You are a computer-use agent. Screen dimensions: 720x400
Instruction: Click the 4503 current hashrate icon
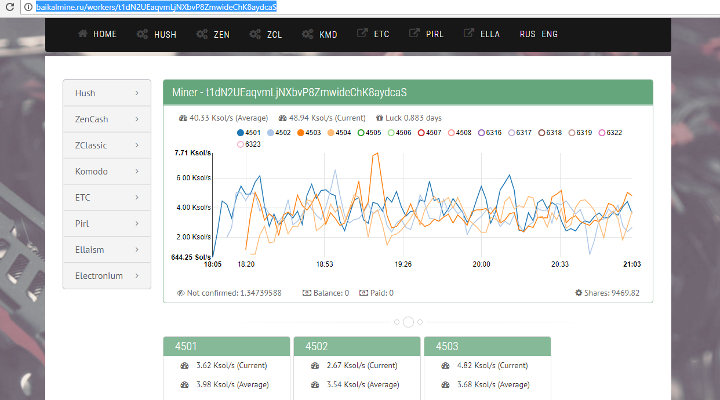[445, 366]
